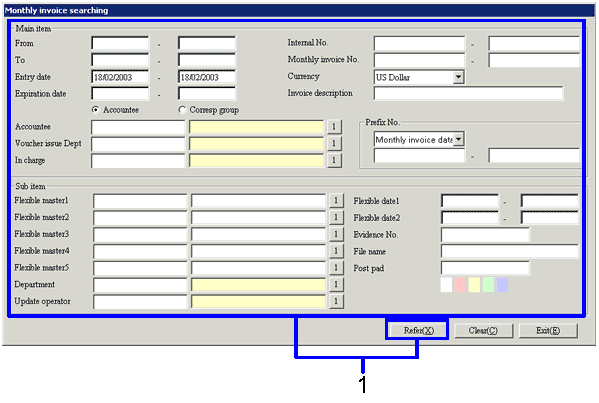Select the Corresp group radio button
Screen dimensions: 599x403
(x=182, y=110)
